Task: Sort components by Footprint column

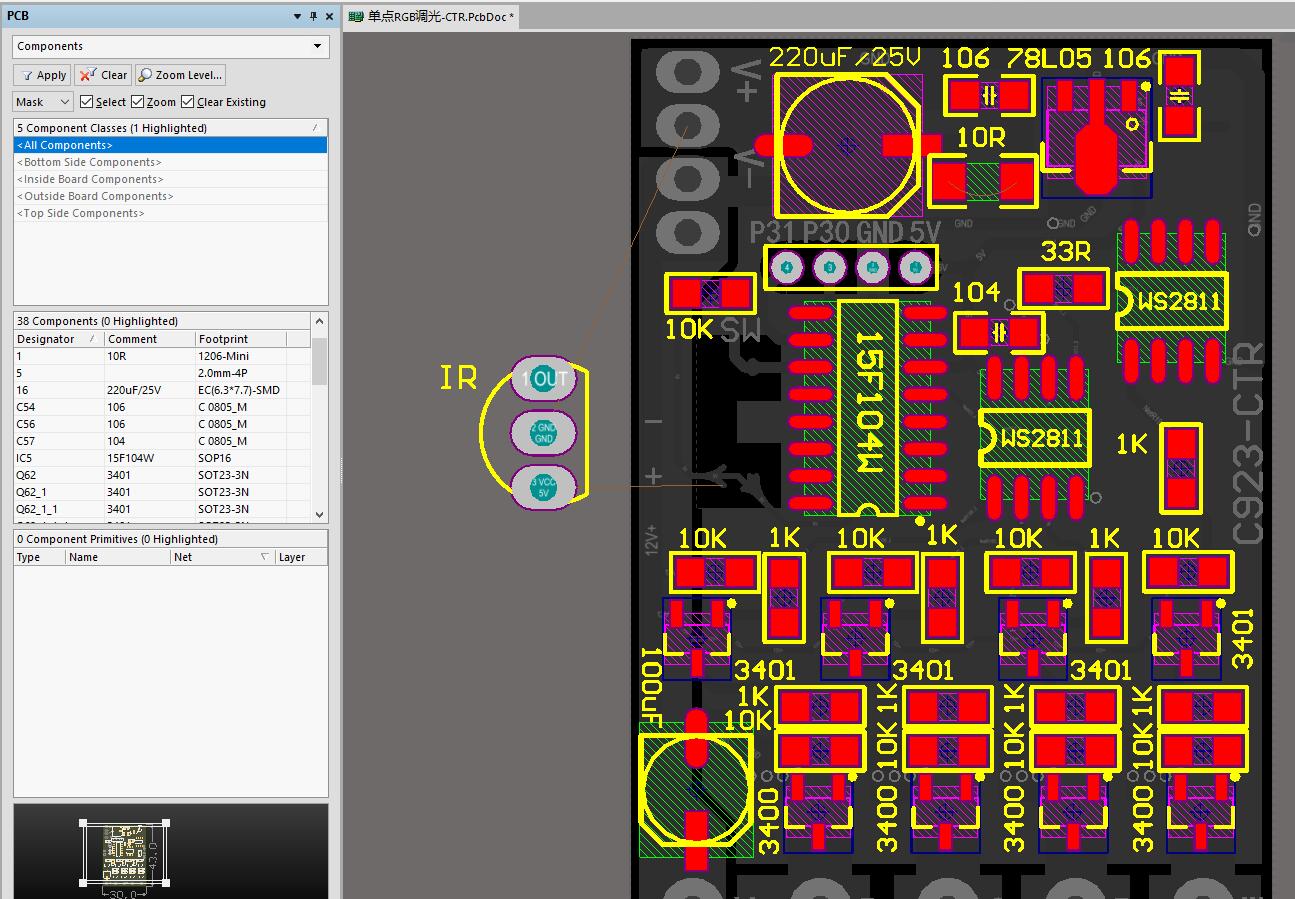Action: (x=240, y=339)
